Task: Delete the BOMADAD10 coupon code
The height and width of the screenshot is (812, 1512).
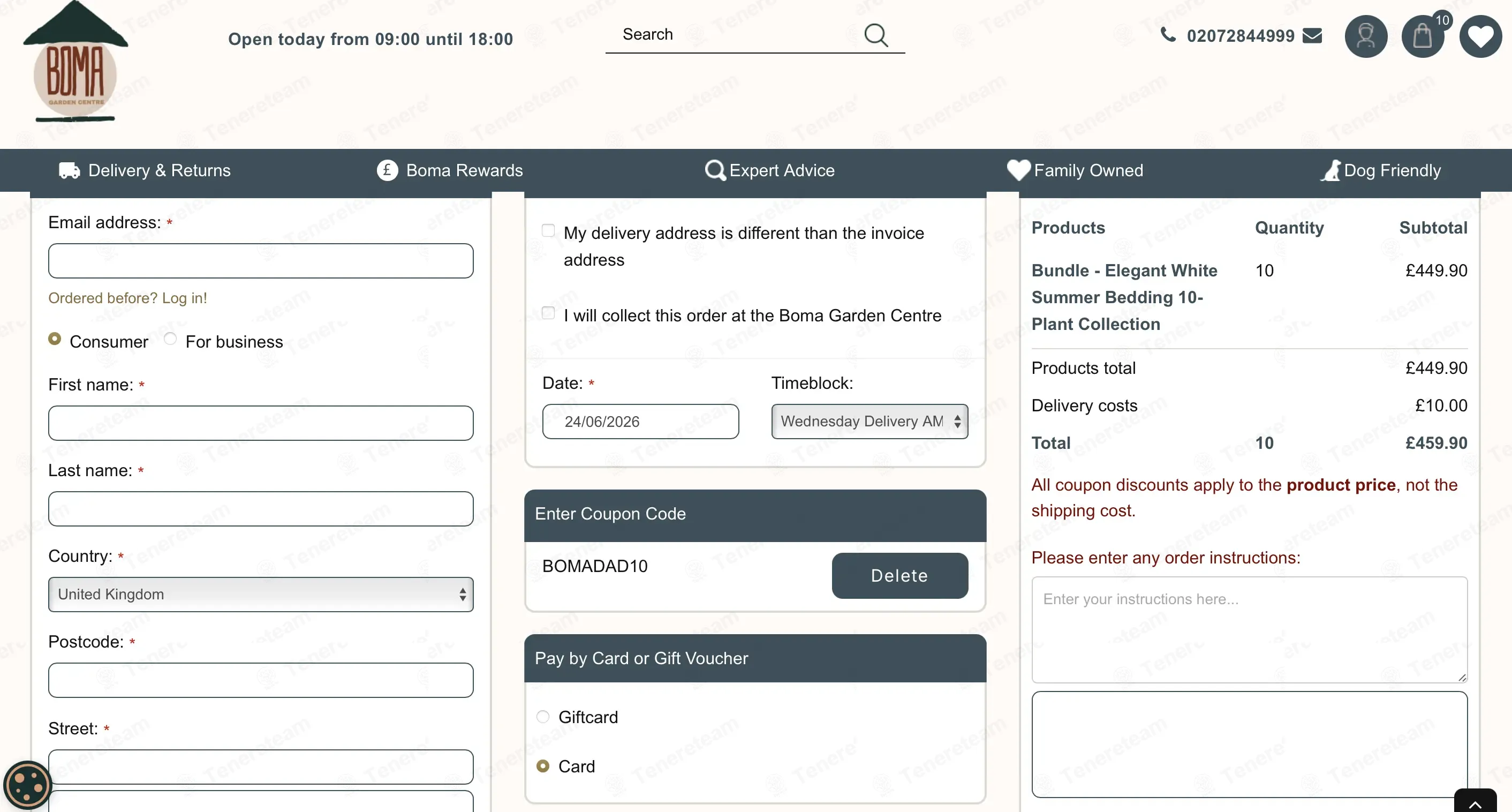Action: click(x=900, y=576)
